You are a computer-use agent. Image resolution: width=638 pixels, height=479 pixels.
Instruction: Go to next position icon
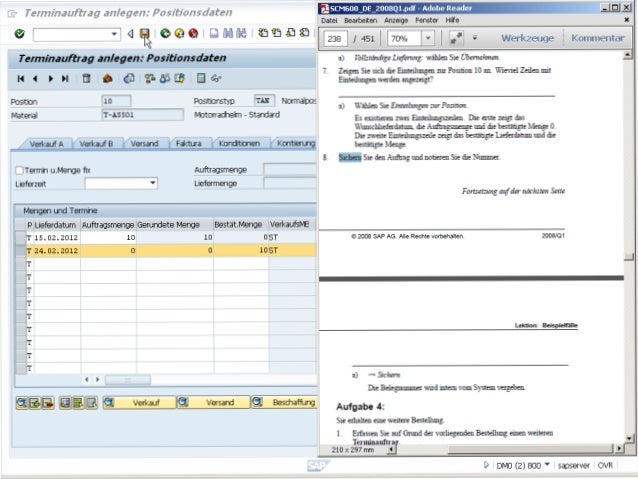[x=50, y=79]
